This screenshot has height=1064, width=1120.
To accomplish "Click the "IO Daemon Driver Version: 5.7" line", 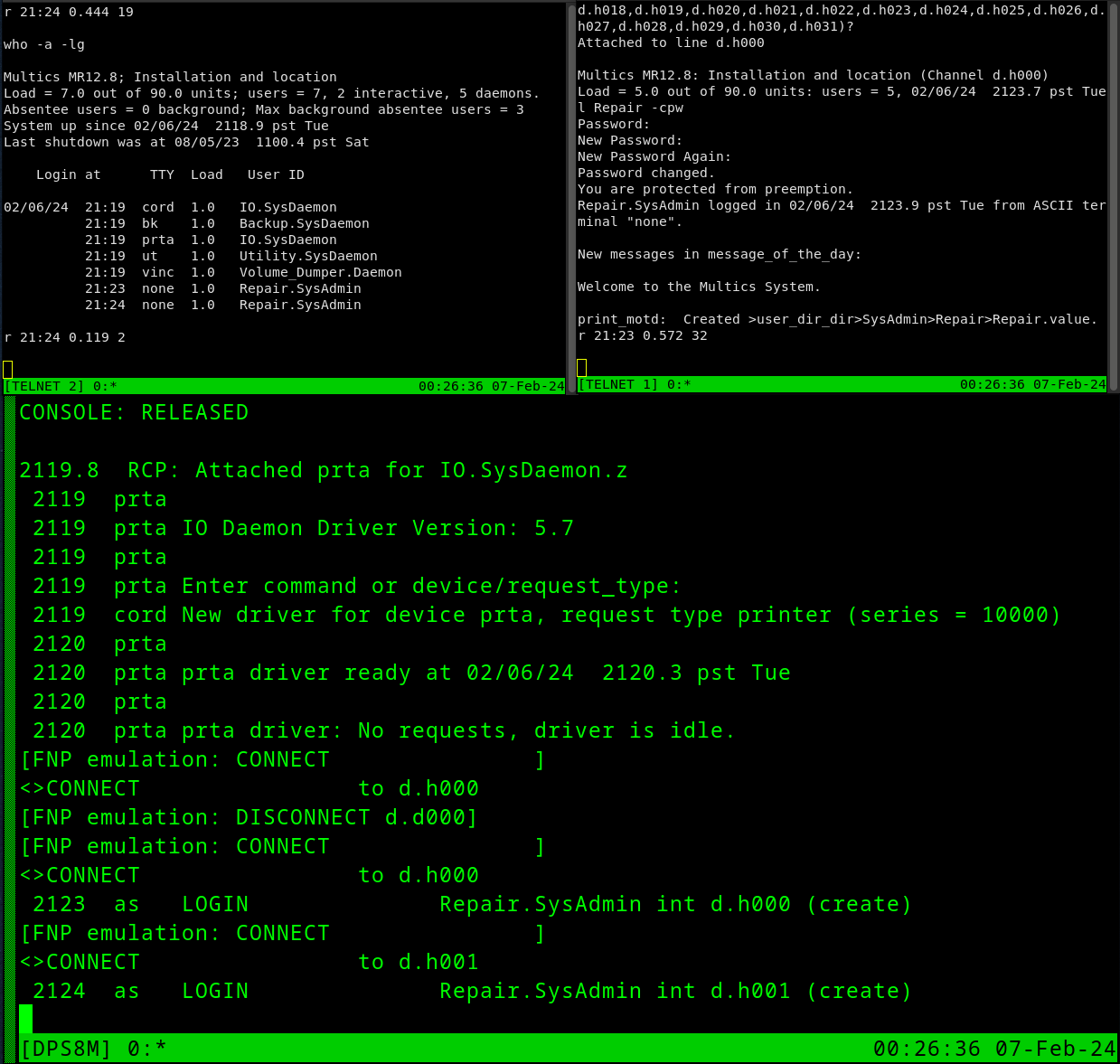I will pos(378,528).
